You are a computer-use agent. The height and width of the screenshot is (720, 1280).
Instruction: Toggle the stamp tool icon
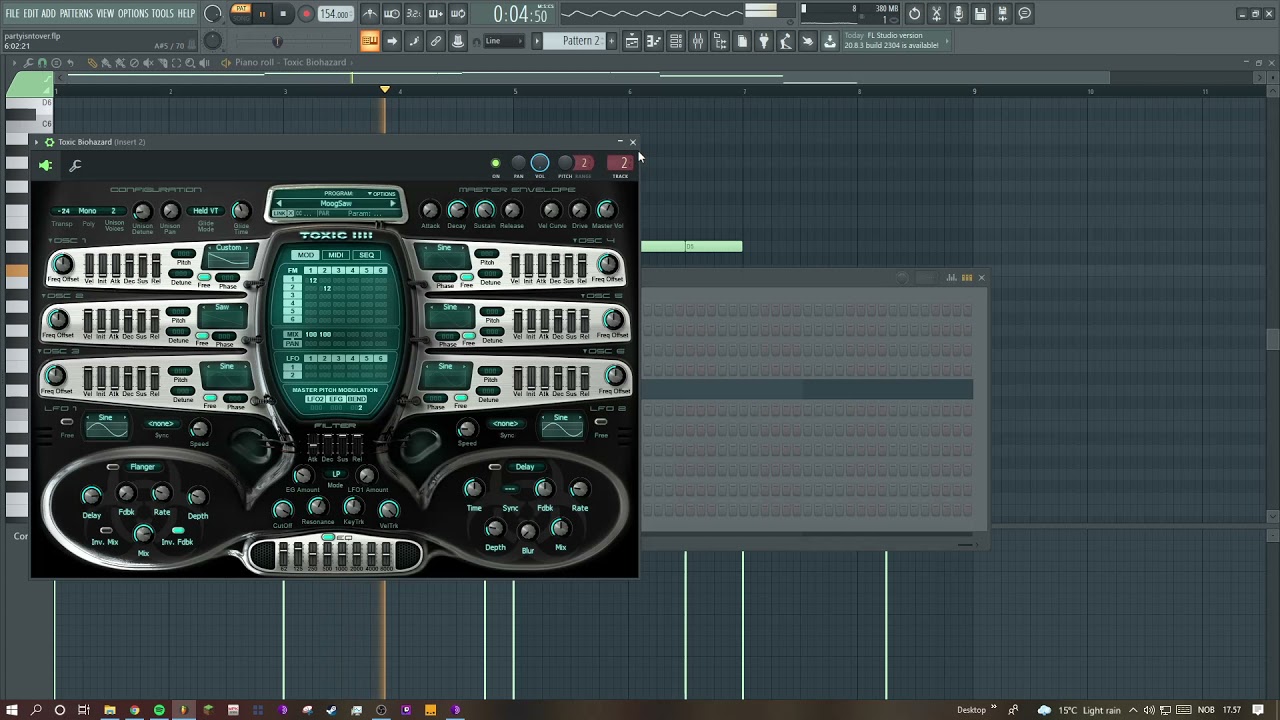pos(457,41)
